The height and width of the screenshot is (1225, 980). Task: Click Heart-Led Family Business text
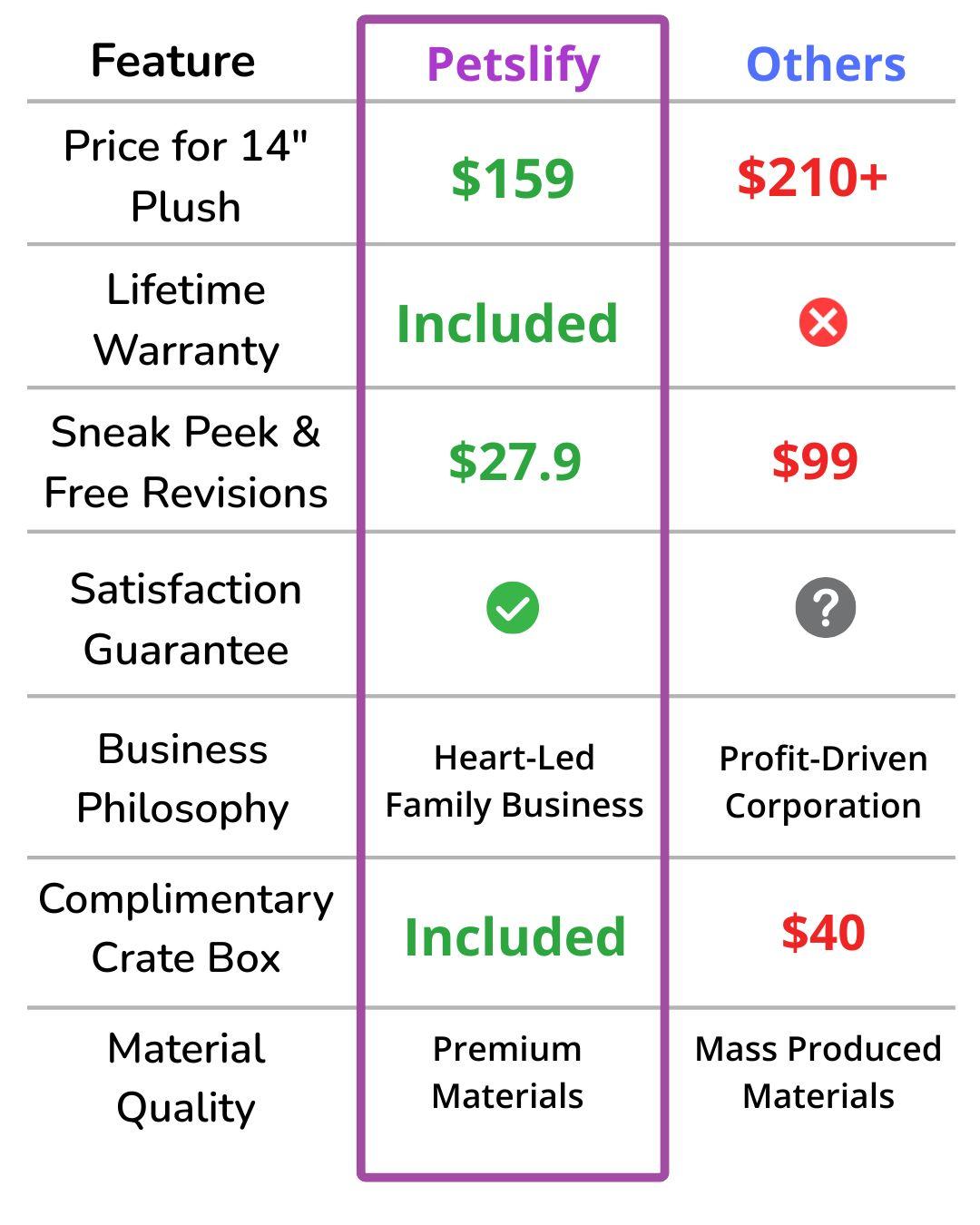coord(514,781)
